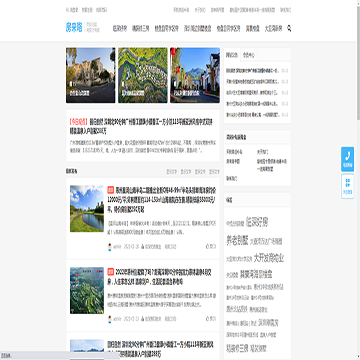Click the like icon on second article
360x360 pixels.
coord(207,318)
